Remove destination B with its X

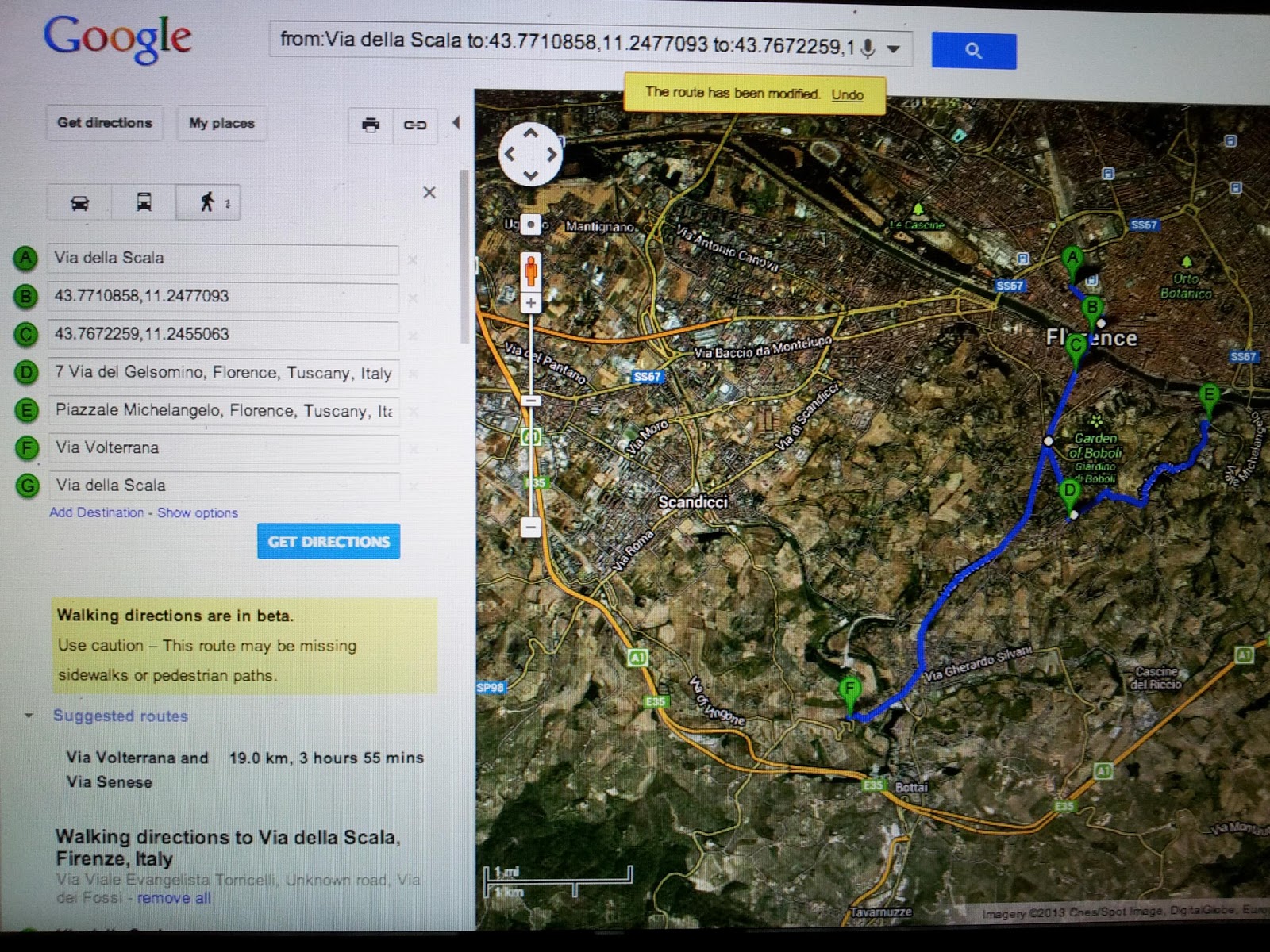(x=413, y=298)
